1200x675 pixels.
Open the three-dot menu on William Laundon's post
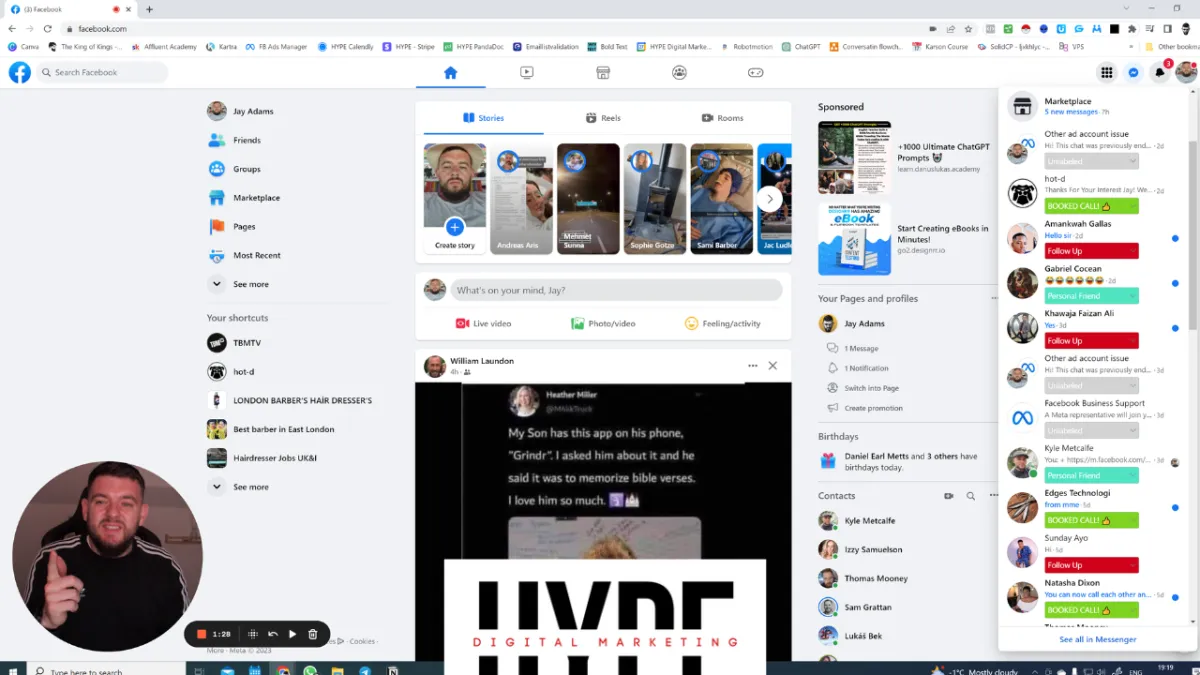pyautogui.click(x=753, y=366)
